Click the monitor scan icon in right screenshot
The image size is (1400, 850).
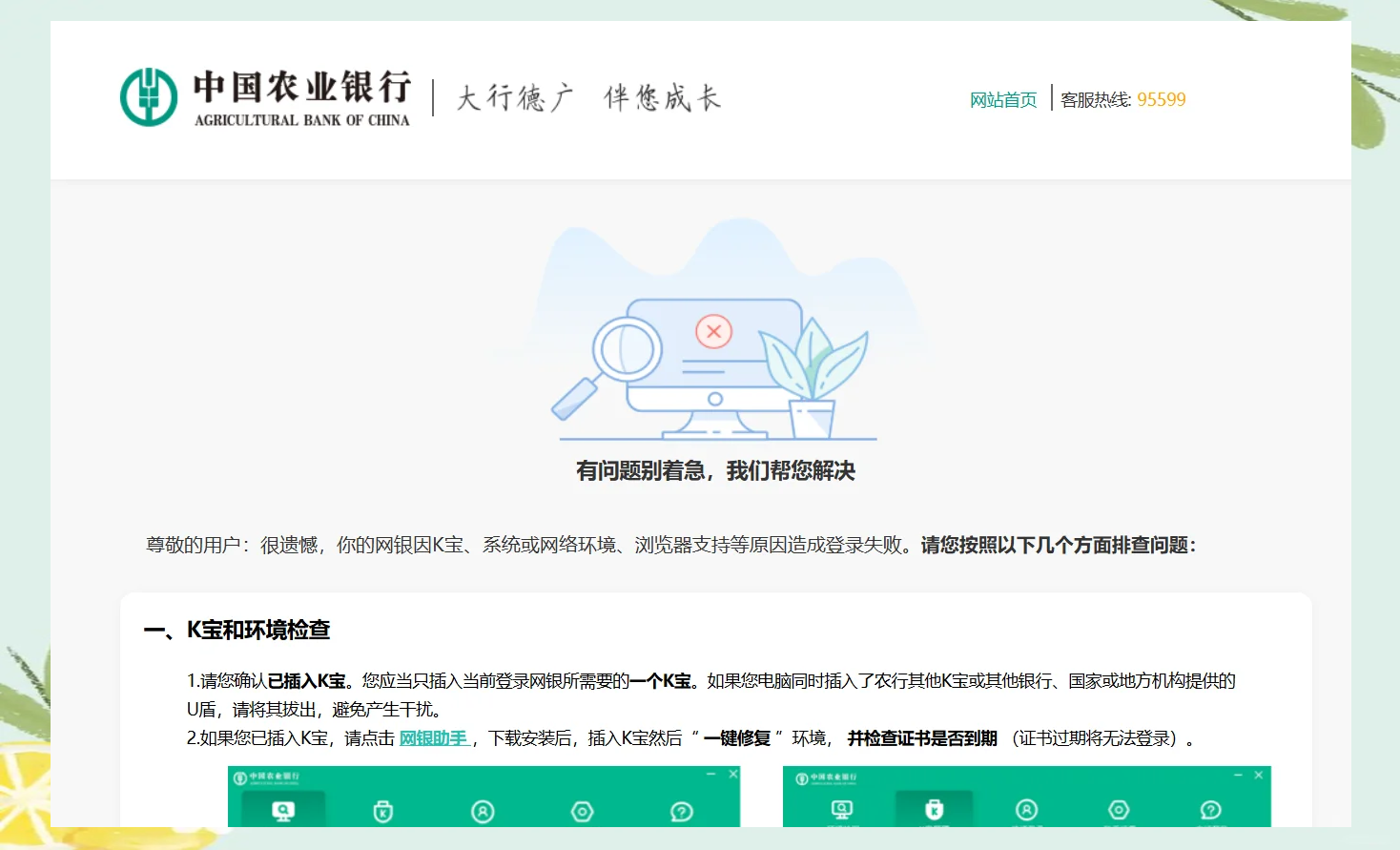click(x=841, y=810)
